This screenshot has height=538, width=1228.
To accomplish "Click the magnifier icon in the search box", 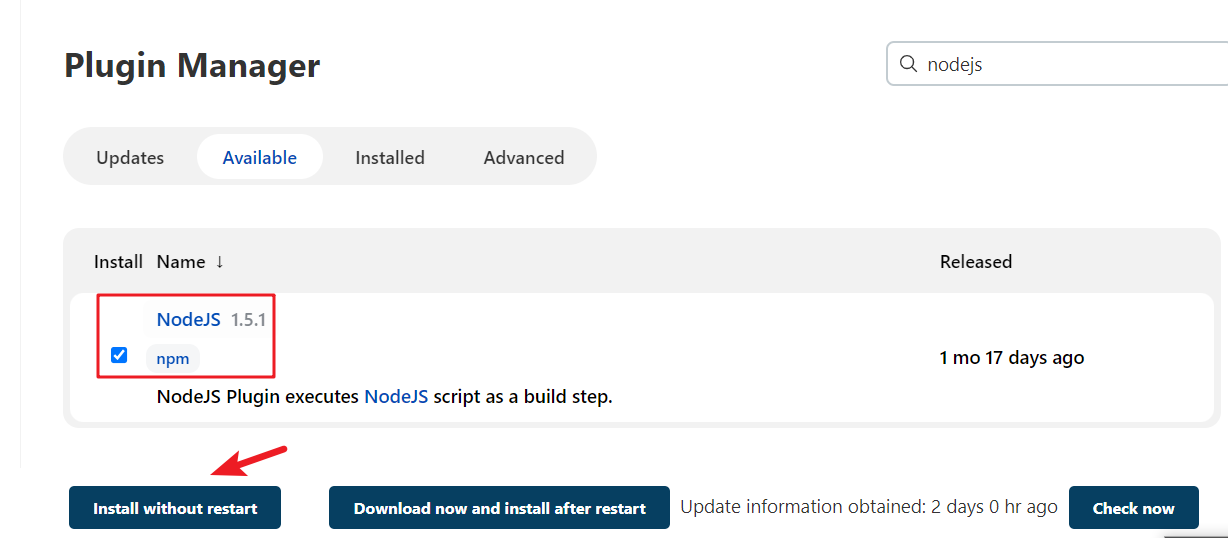I will tap(908, 64).
